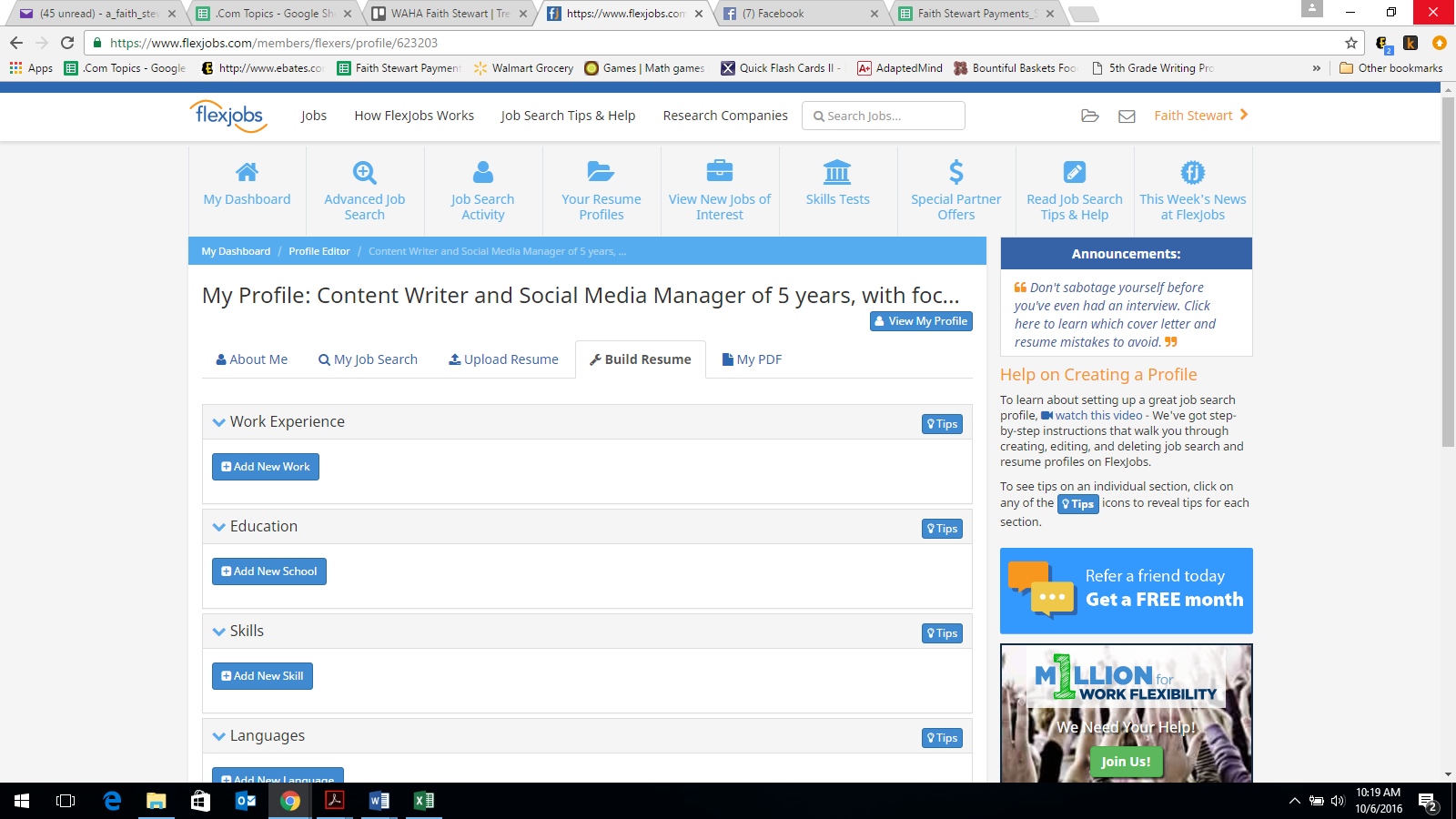Open Special Partner Offers dollar icon
The width and height of the screenshot is (1456, 819).
pyautogui.click(x=956, y=172)
